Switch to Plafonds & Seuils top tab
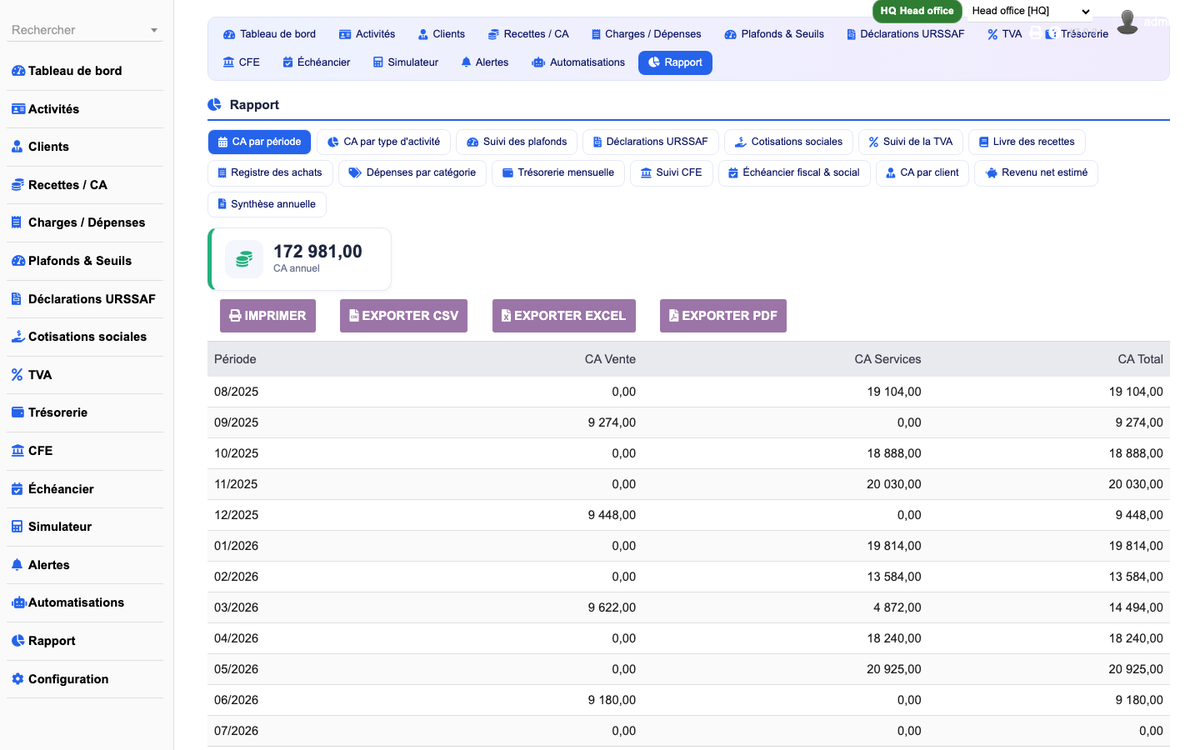 775,34
